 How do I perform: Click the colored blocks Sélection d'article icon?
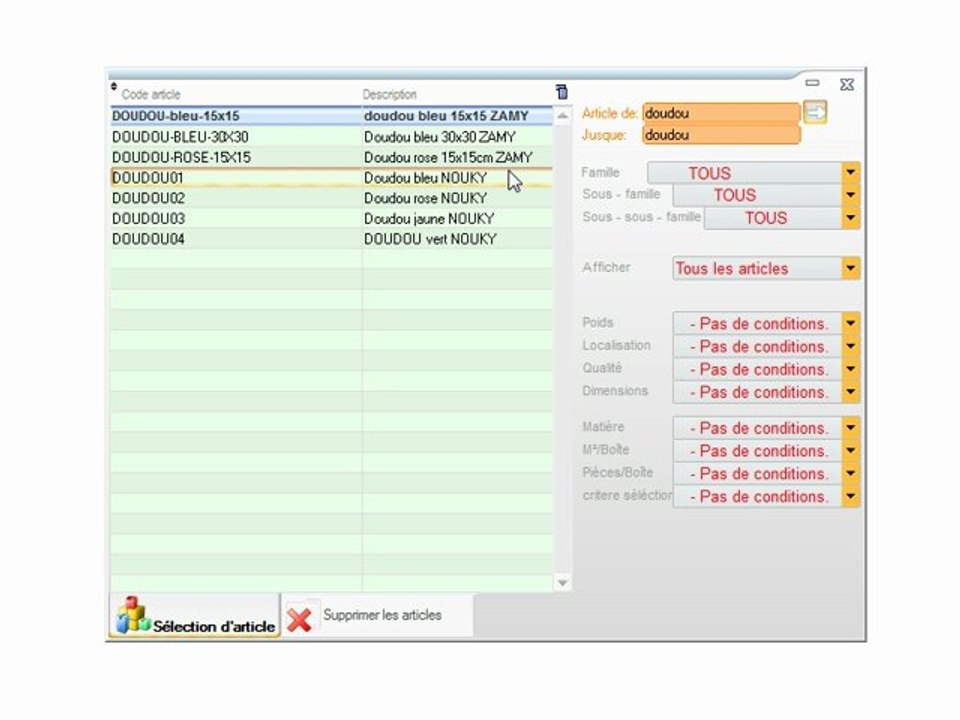(x=133, y=615)
